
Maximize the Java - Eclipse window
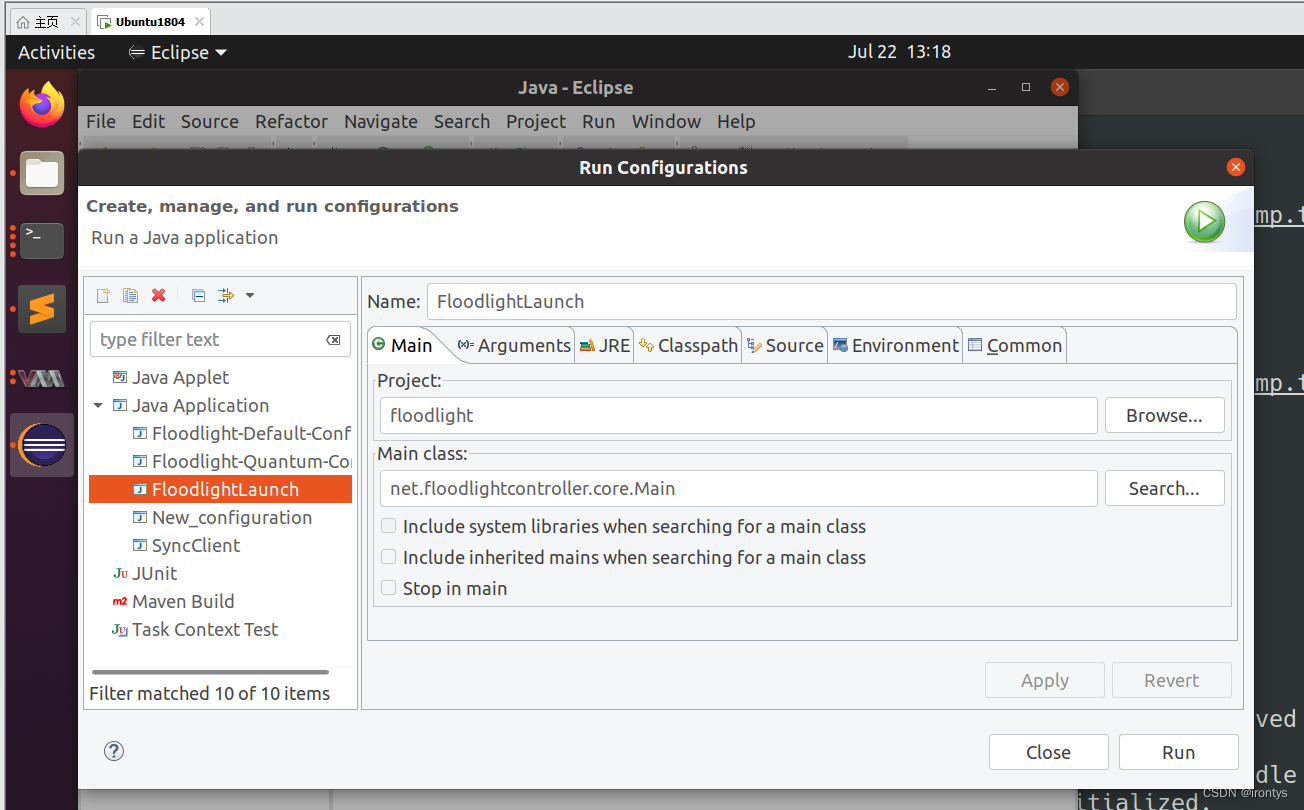coord(1025,87)
